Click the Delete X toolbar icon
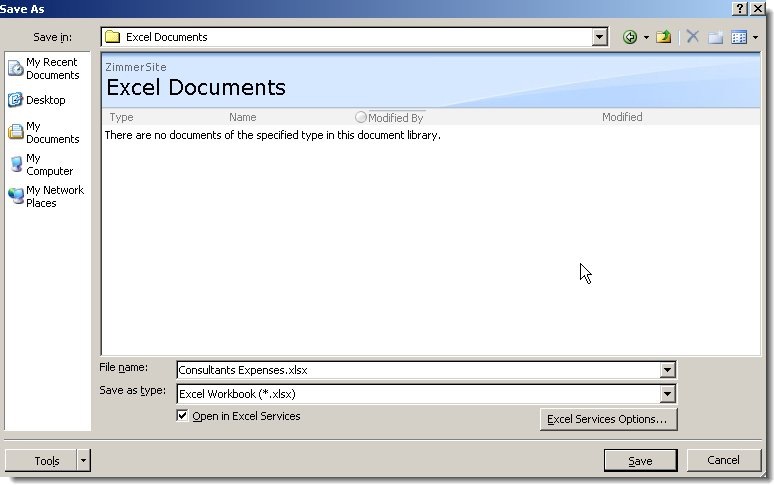The image size is (774, 485). 693,37
